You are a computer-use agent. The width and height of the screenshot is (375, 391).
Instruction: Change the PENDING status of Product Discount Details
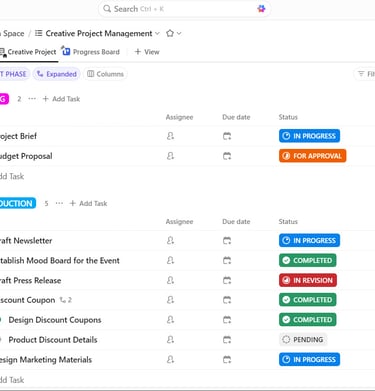[303, 340]
